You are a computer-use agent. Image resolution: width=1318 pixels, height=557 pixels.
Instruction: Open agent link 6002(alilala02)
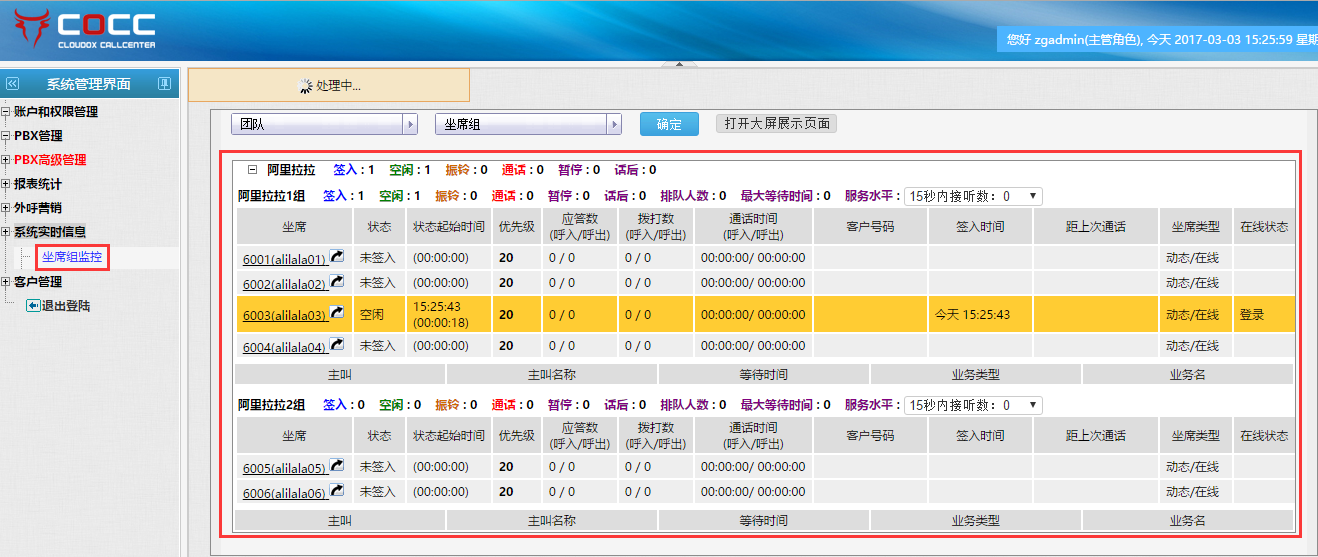tap(284, 284)
